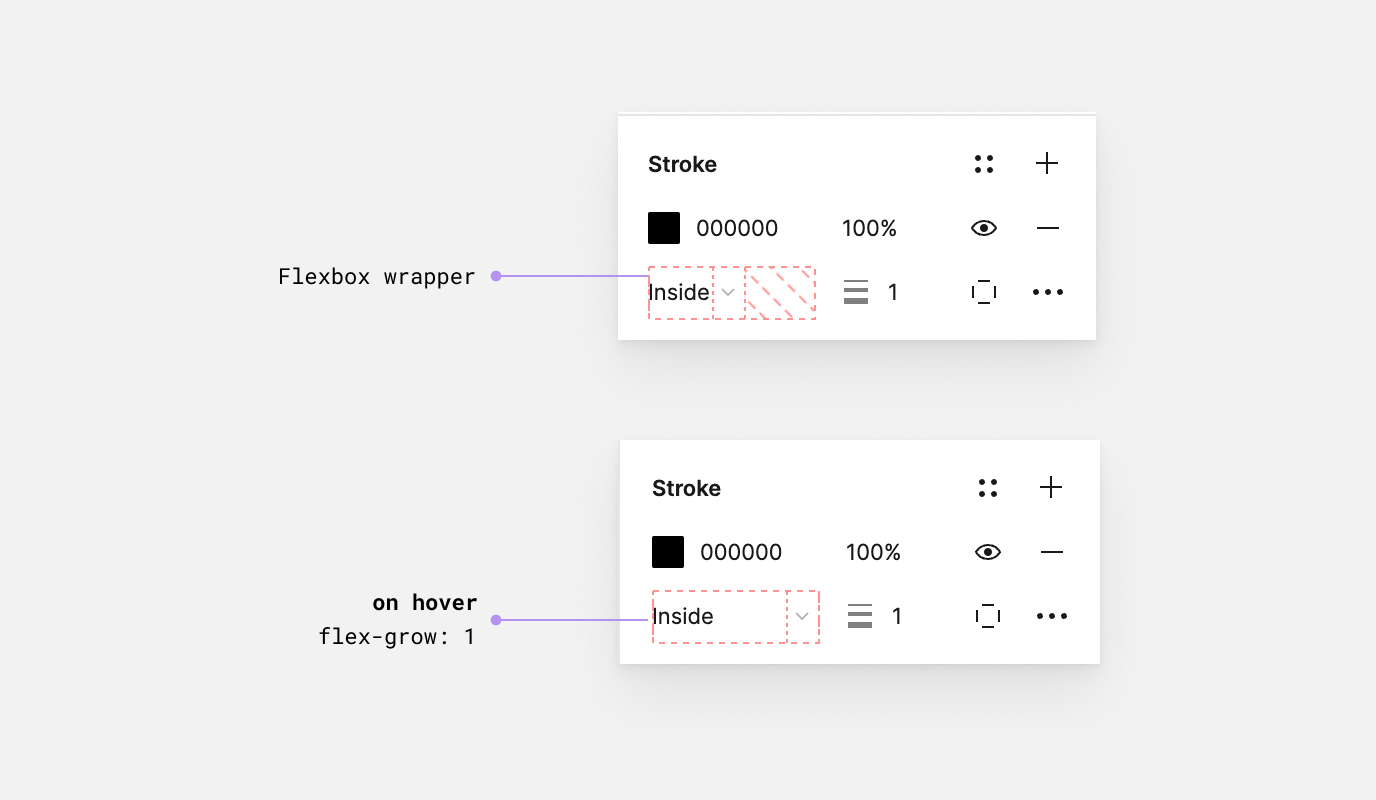The height and width of the screenshot is (800, 1376).
Task: Click the 000000 hex field in upper panel
Action: click(x=737, y=228)
